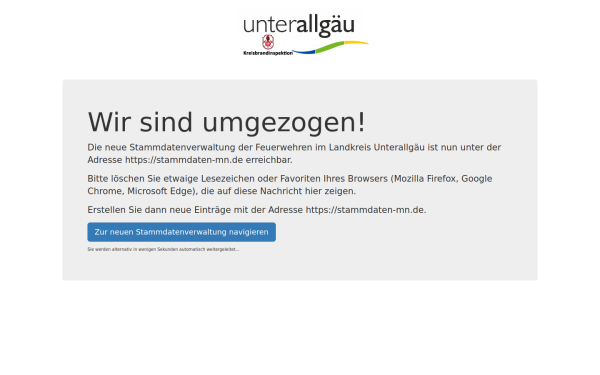Select the paragraph starting 'Die neue Stammdatenverwaltung'

[294, 153]
